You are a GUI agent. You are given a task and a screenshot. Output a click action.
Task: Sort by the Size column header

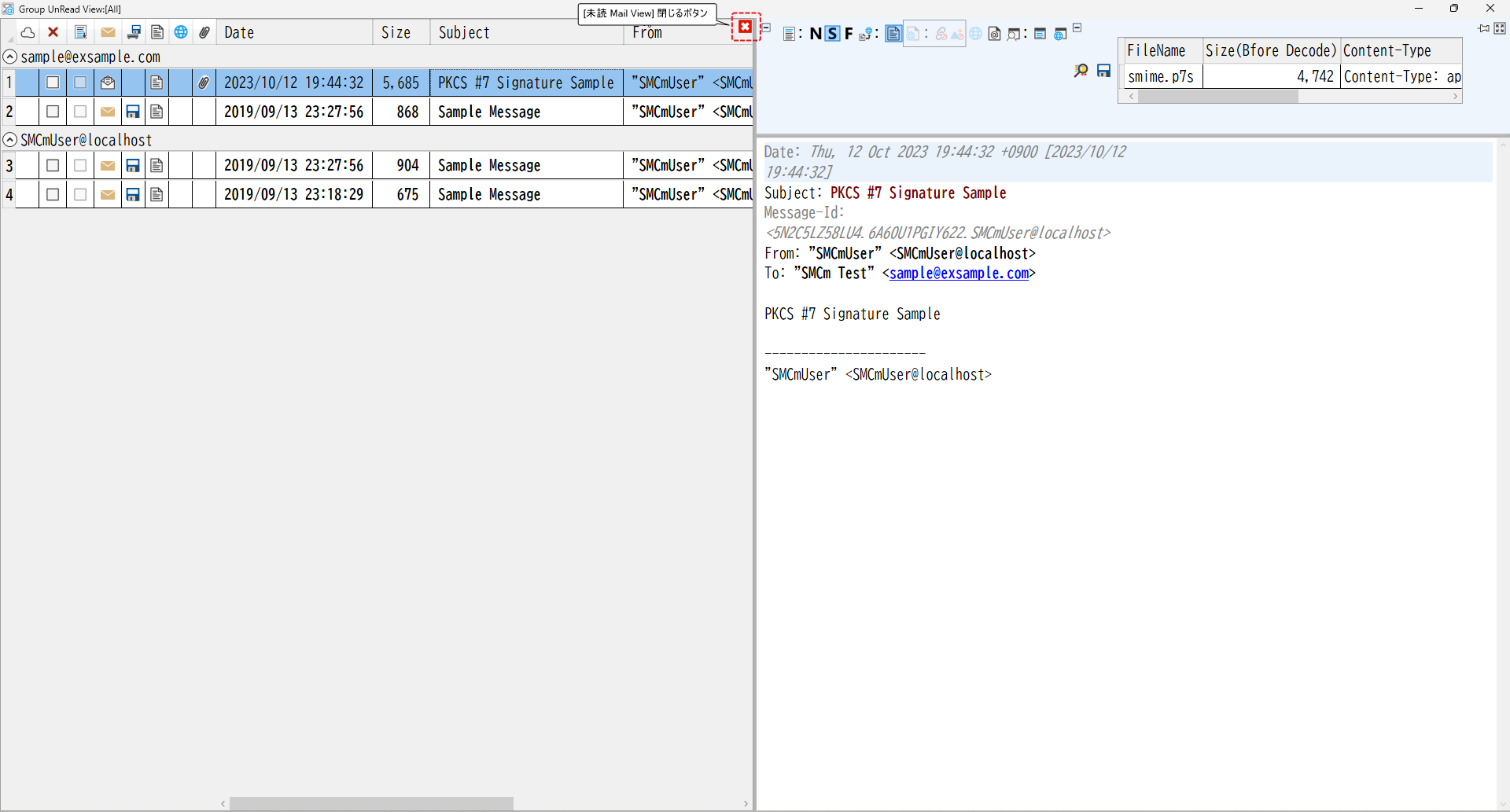coord(401,32)
